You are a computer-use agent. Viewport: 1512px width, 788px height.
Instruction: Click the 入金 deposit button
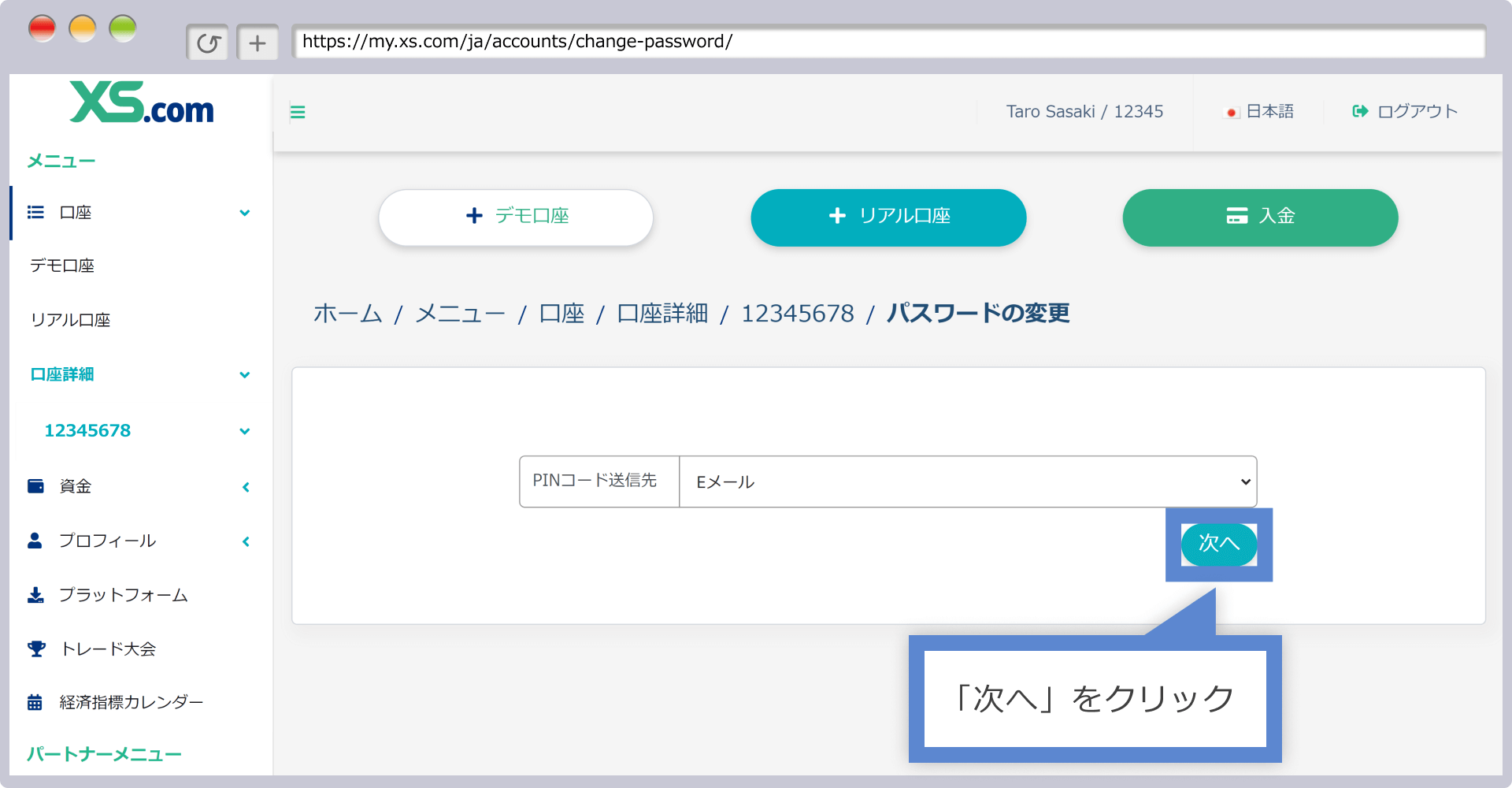[1260, 217]
